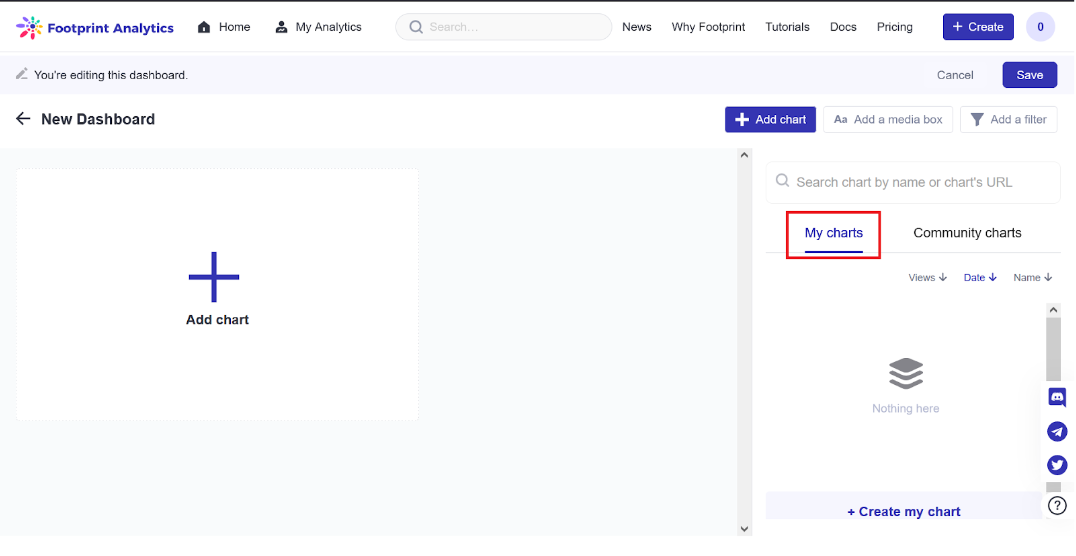1076x556 pixels.
Task: Click the search chart by name field
Action: [x=913, y=183]
